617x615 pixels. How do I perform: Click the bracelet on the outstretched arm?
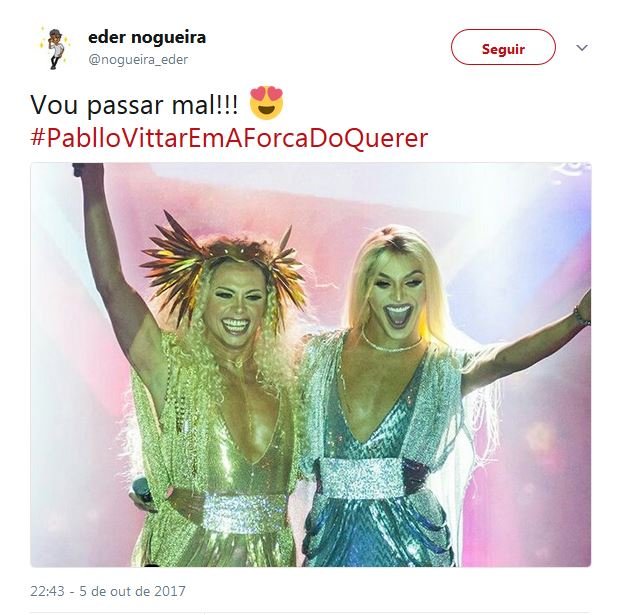tap(580, 316)
